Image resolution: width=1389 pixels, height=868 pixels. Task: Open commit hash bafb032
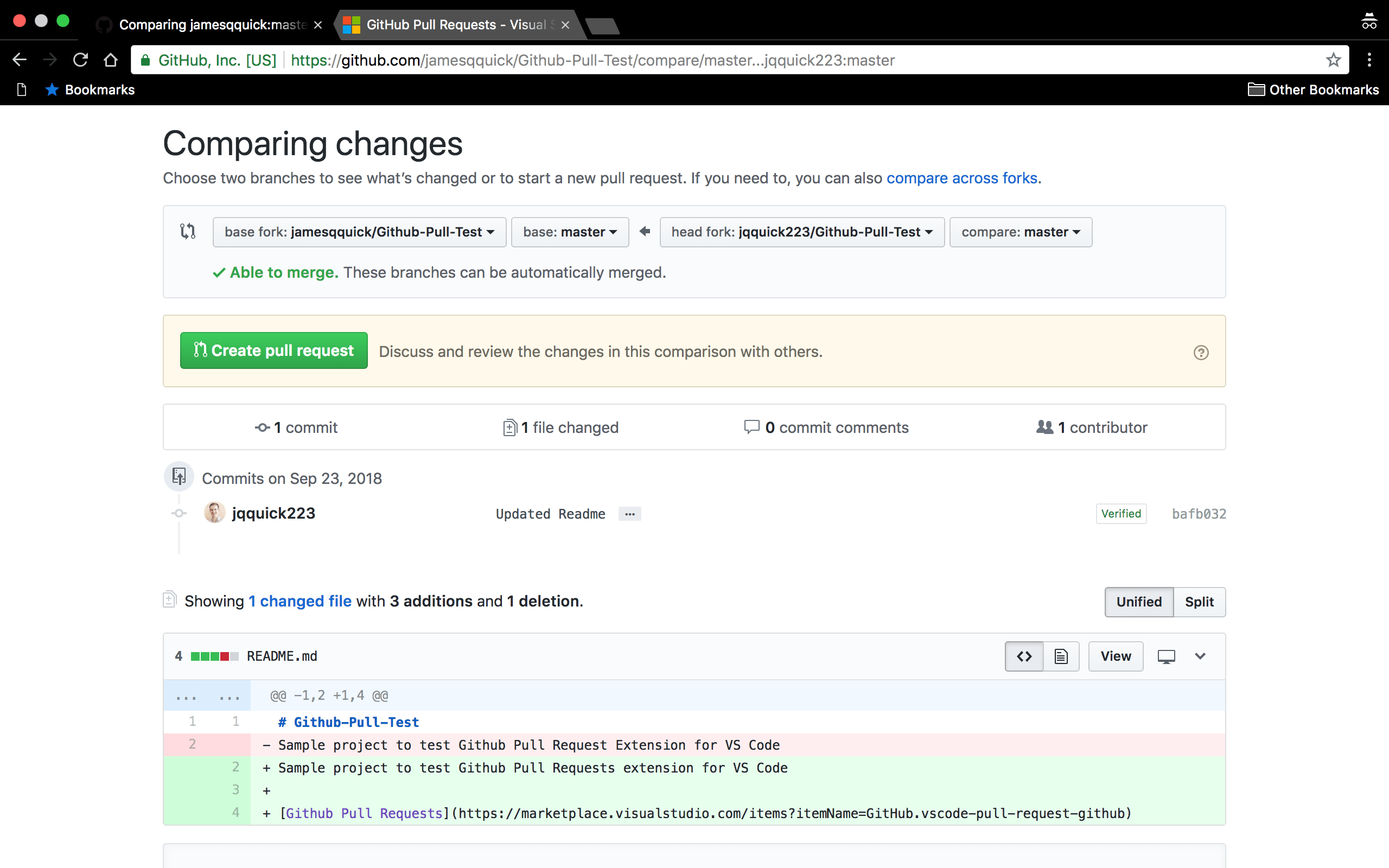pyautogui.click(x=1199, y=514)
